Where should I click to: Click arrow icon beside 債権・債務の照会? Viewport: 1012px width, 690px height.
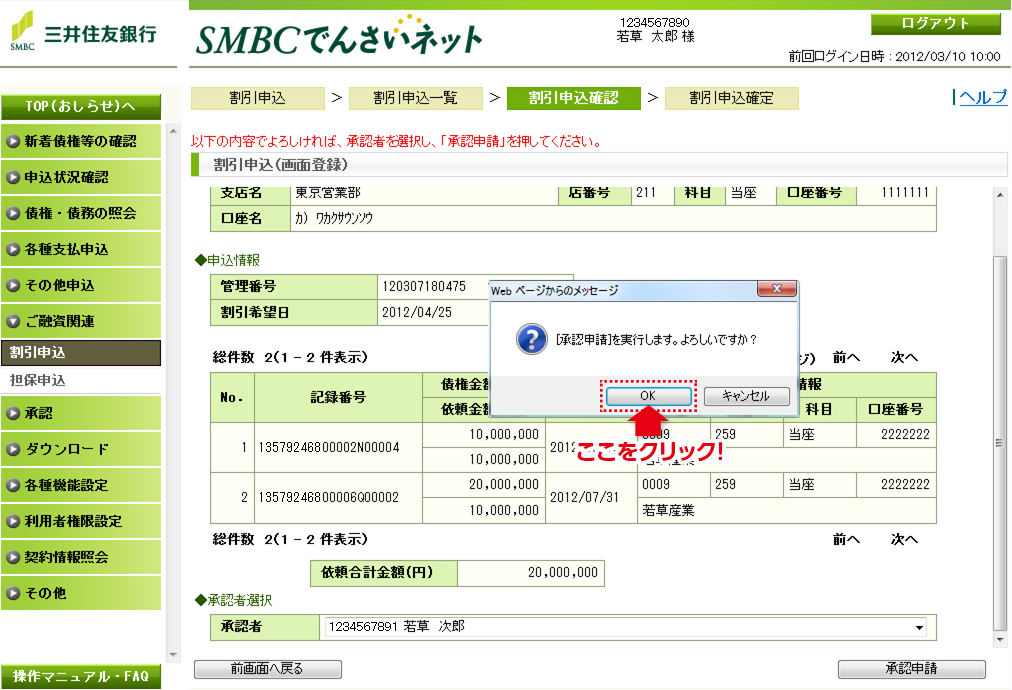click(x=13, y=214)
